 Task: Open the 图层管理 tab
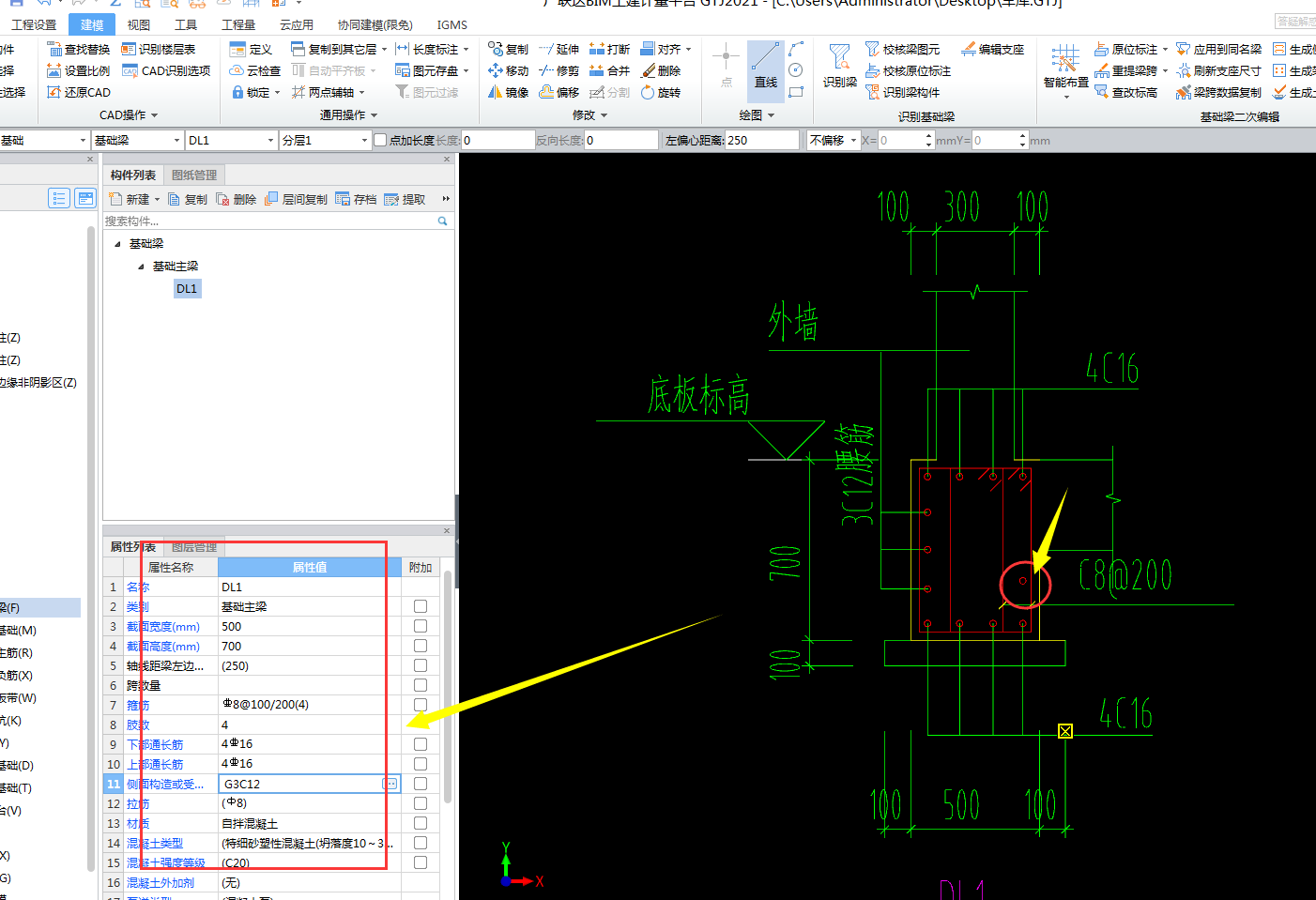pos(194,546)
